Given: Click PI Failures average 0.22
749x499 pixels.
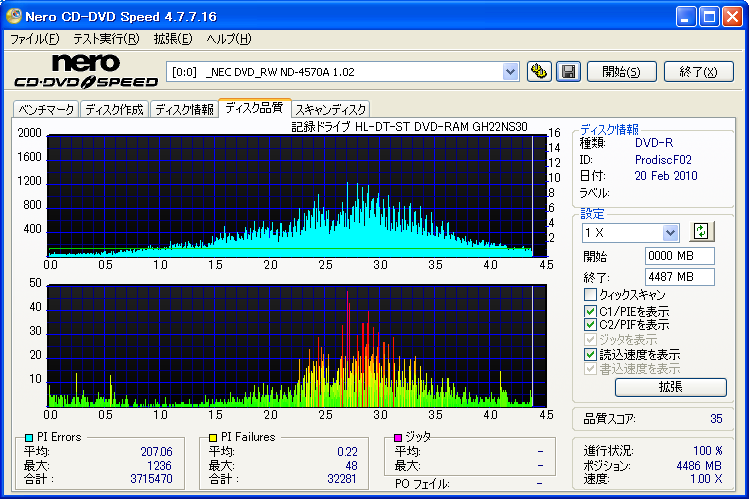Looking at the screenshot, I should click(347, 451).
